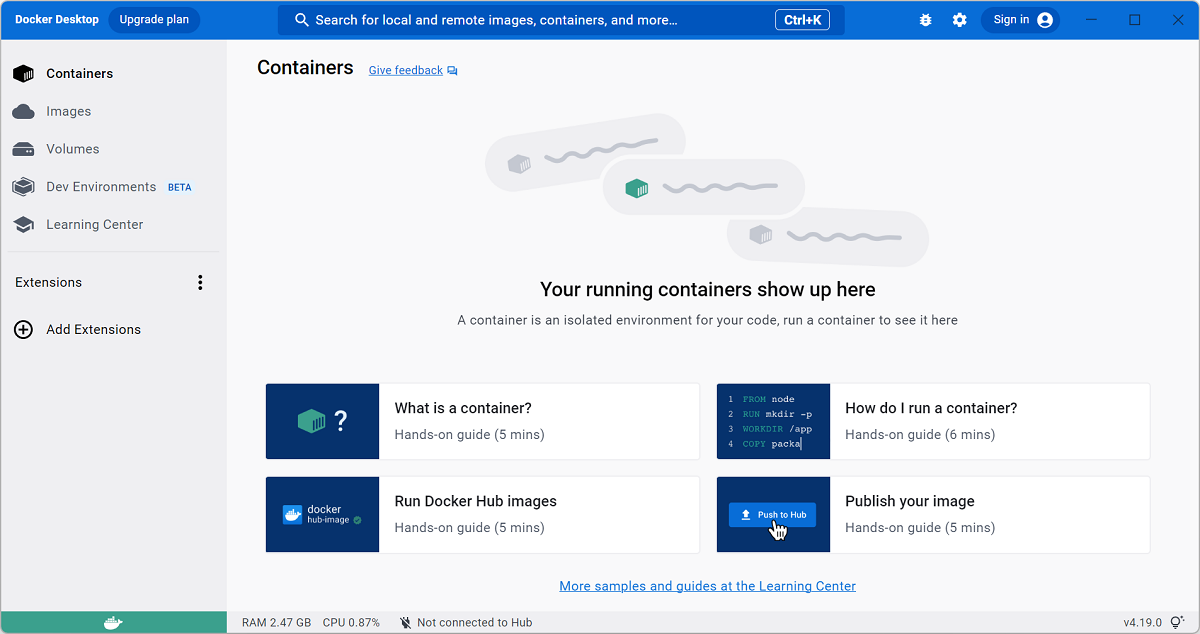Open the How do I run a container guide
The height and width of the screenshot is (634, 1200).
click(933, 421)
